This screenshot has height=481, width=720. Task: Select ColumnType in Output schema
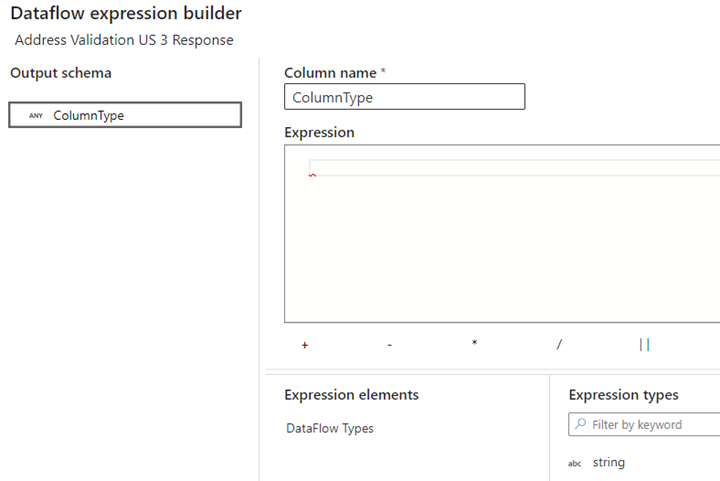pyautogui.click(x=125, y=115)
